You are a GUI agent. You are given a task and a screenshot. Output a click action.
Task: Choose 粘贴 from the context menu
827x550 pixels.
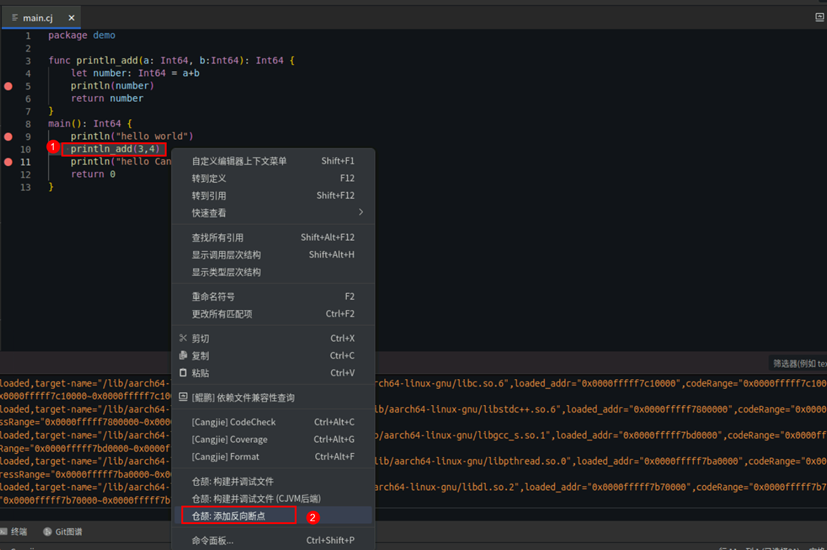[x=273, y=373]
